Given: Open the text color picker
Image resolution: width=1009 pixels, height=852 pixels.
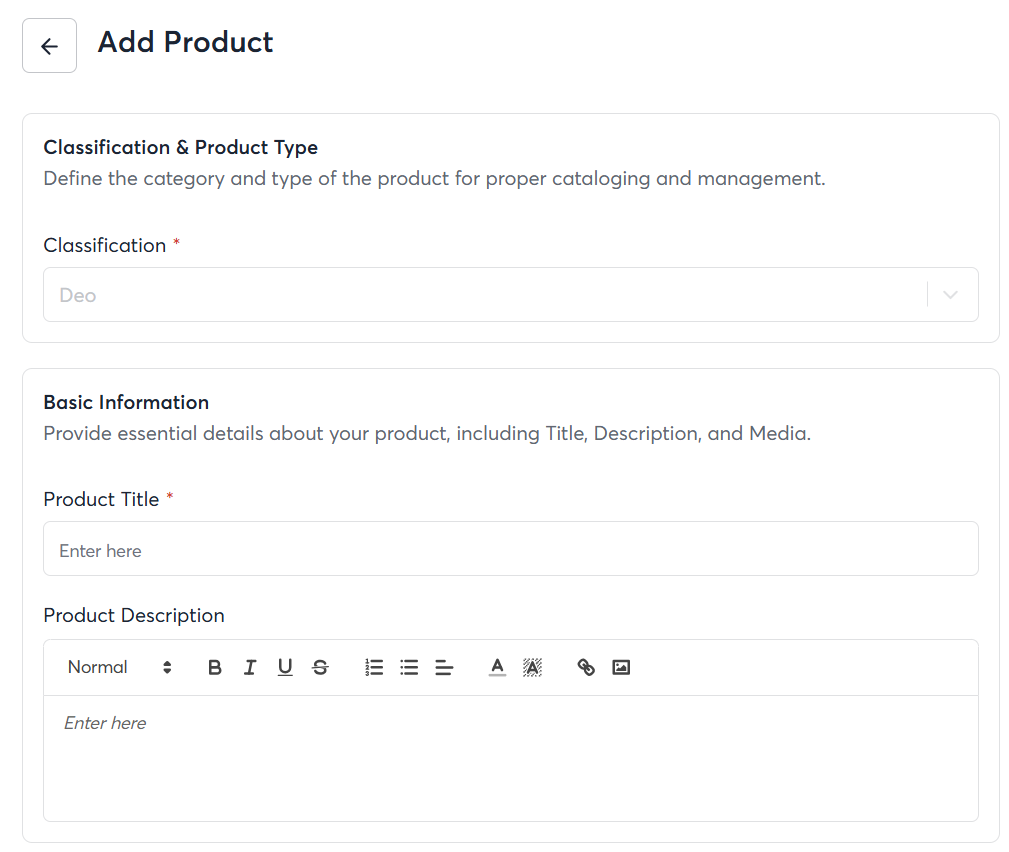Looking at the screenshot, I should (497, 667).
